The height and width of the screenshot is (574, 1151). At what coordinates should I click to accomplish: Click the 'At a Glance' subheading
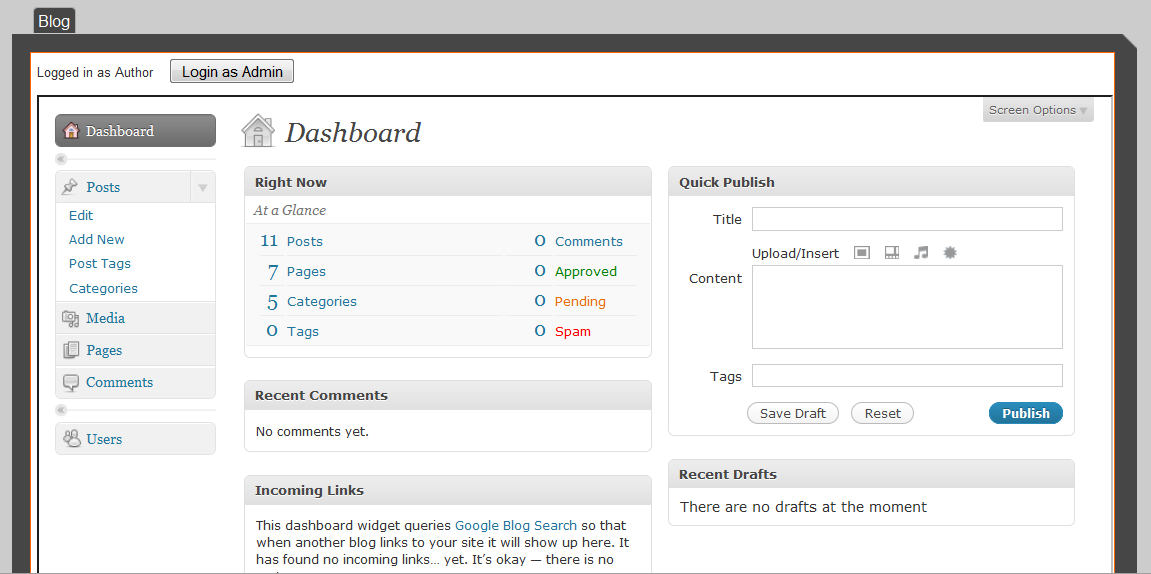(289, 211)
